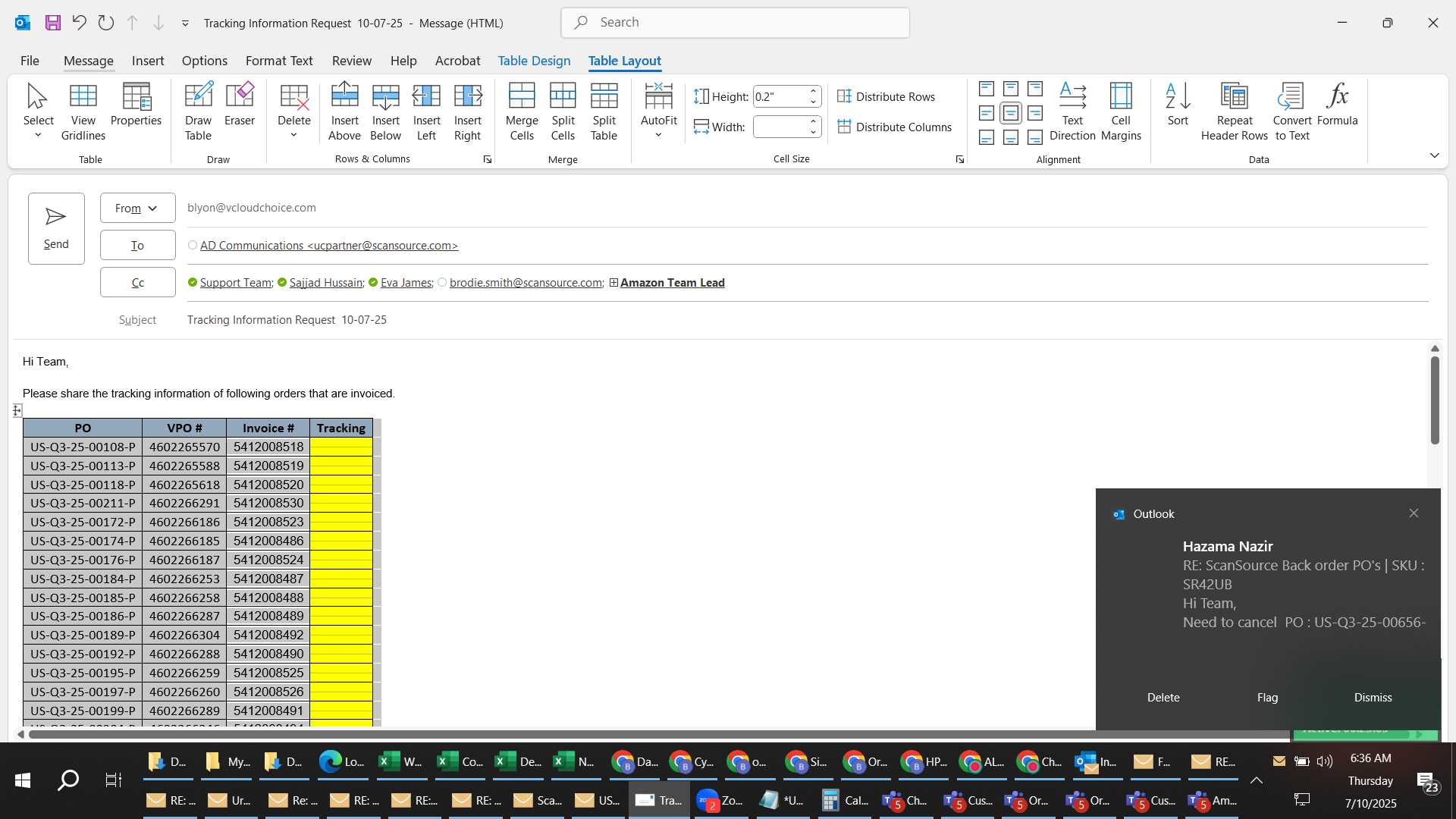Open Quick Access Toolbar customize dropdown
This screenshot has height=819, width=1456.
pyautogui.click(x=185, y=24)
